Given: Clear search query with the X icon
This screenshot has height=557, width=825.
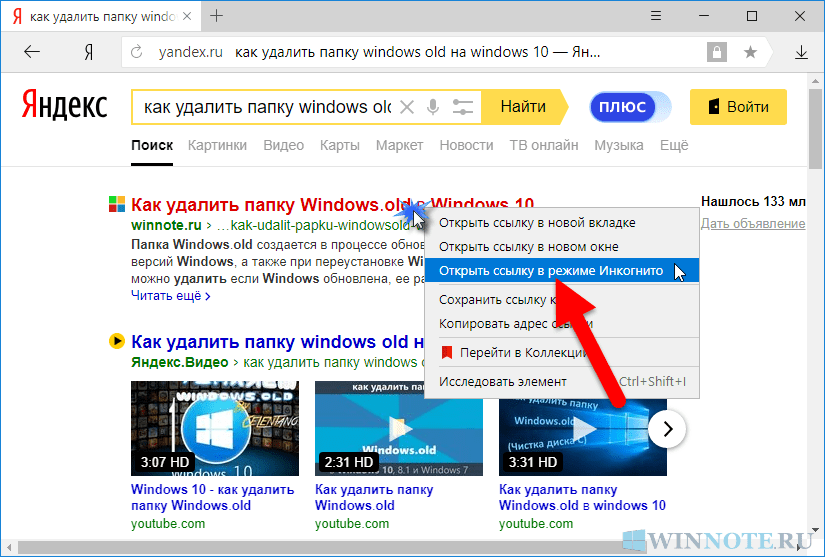Looking at the screenshot, I should click(x=407, y=107).
